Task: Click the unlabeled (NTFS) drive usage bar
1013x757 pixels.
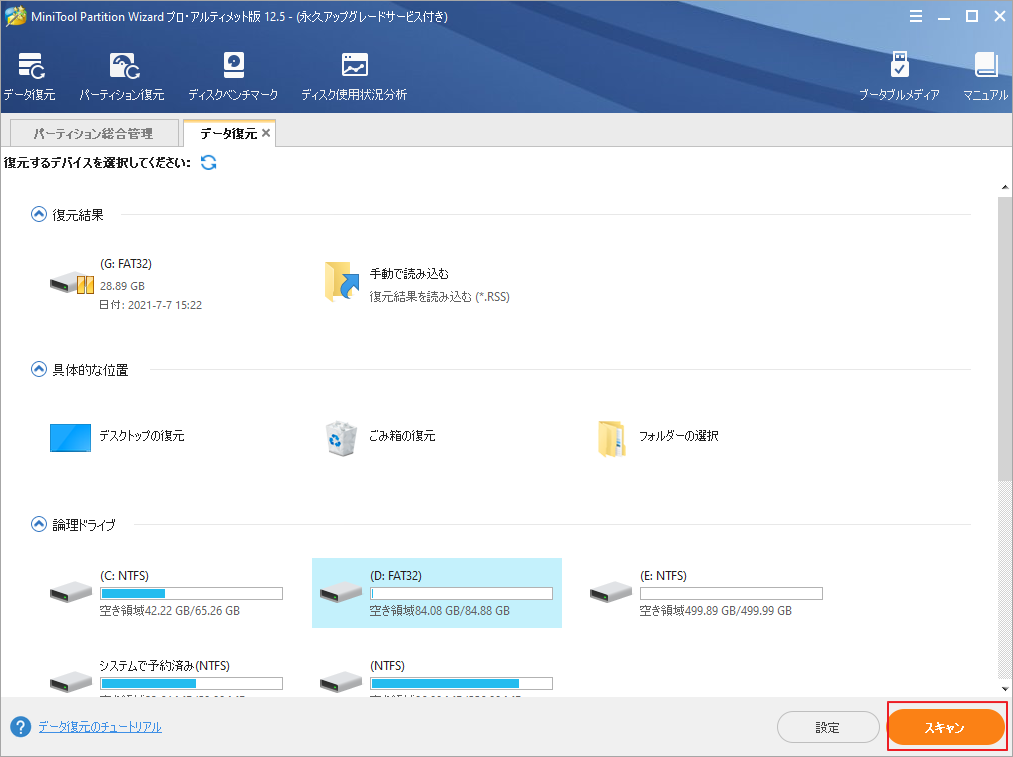Action: point(461,683)
